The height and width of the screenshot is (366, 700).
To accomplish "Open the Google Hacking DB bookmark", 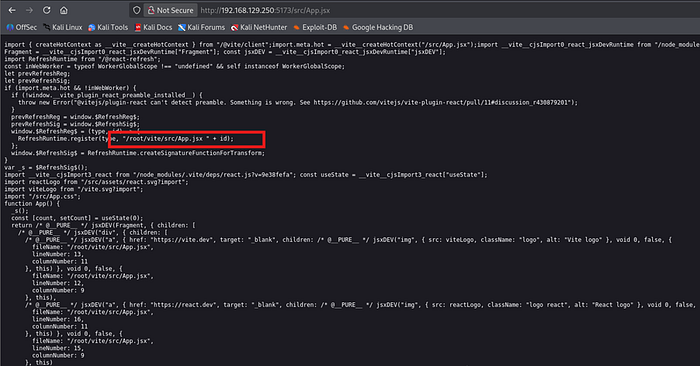I will click(378, 27).
